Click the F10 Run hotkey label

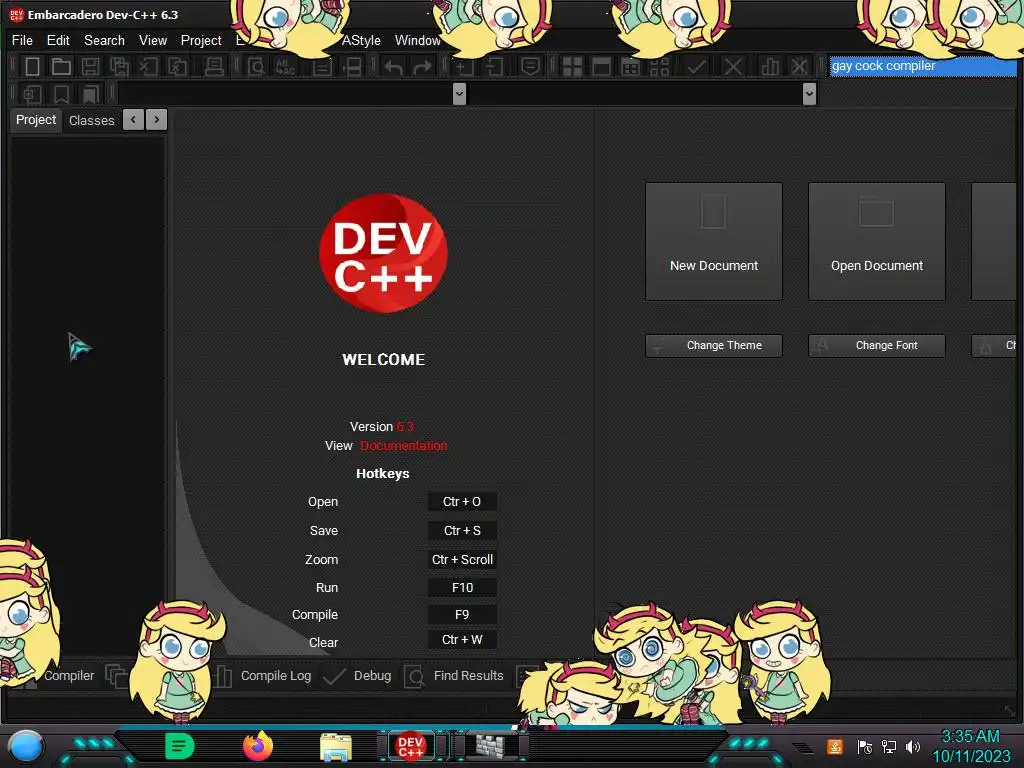(462, 587)
